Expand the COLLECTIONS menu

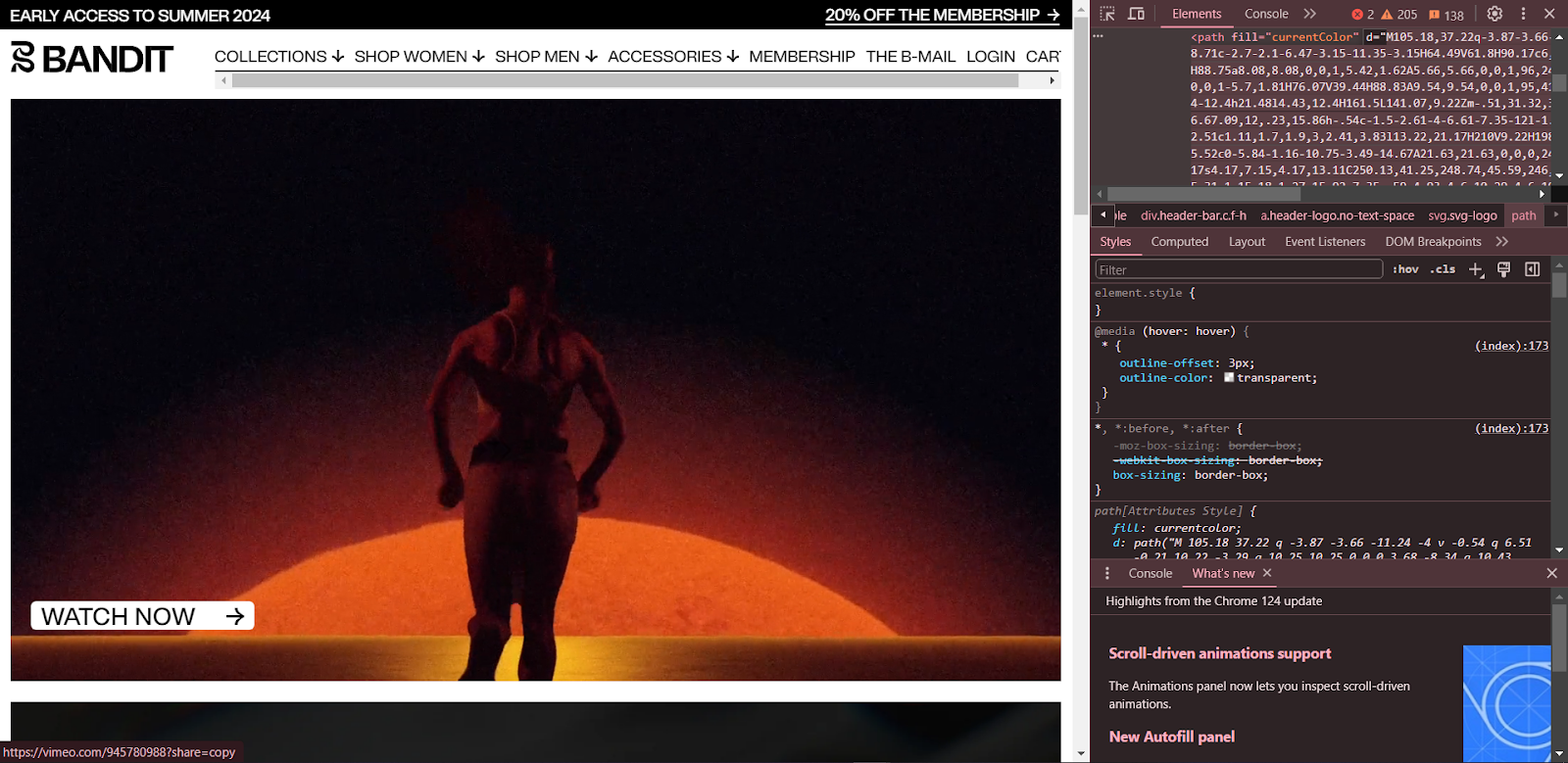(x=279, y=57)
